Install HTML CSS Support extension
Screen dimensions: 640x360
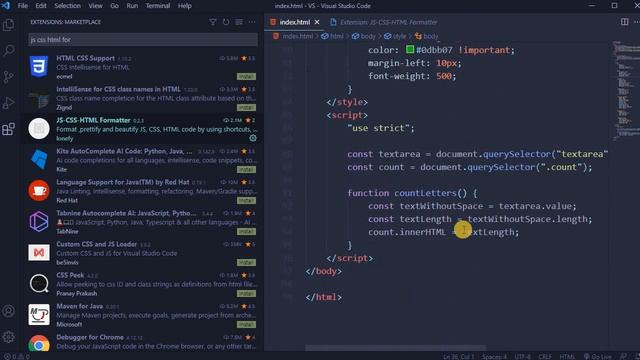(247, 77)
